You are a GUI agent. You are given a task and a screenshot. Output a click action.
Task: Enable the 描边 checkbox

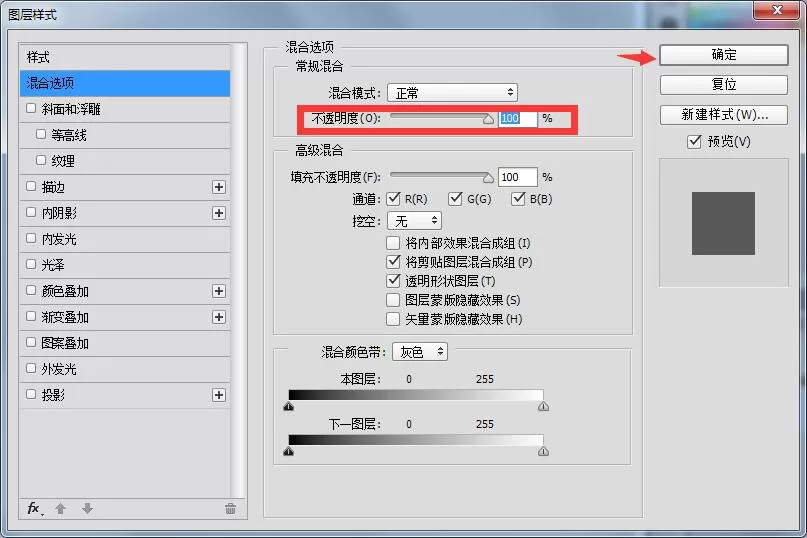tap(31, 186)
